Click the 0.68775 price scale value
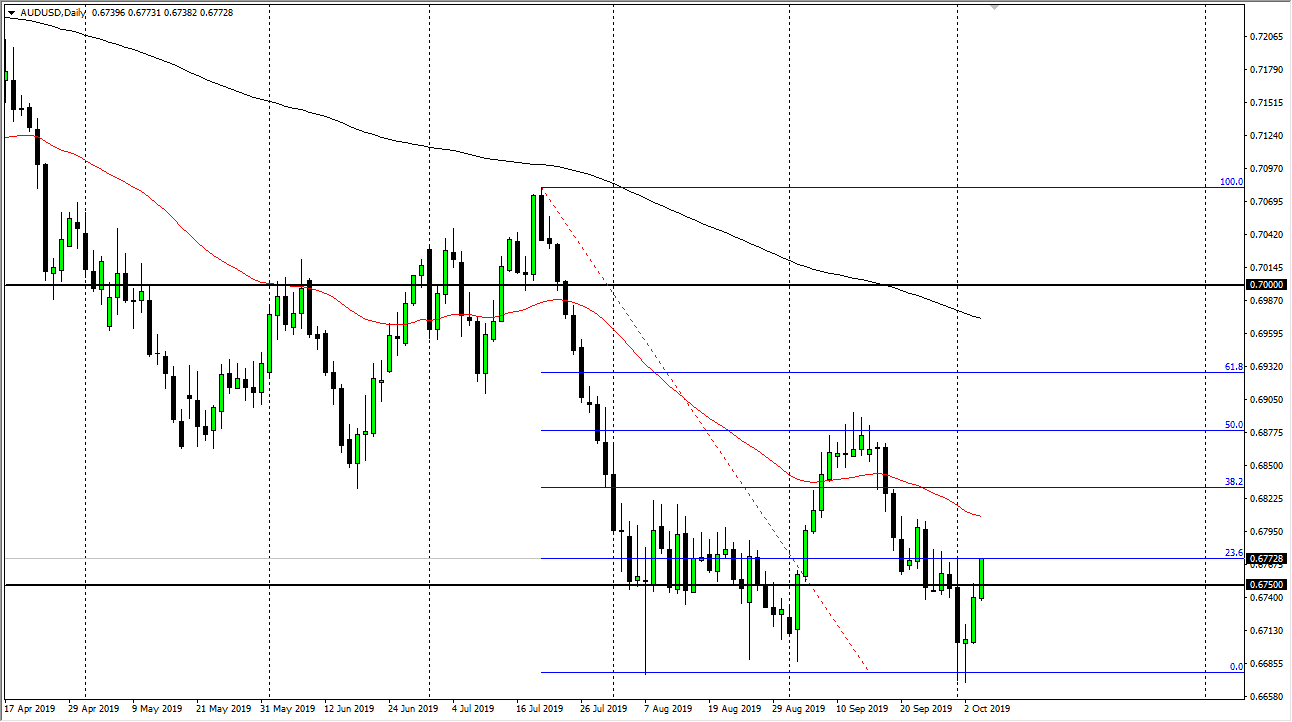This screenshot has height=722, width=1292. coord(1266,433)
